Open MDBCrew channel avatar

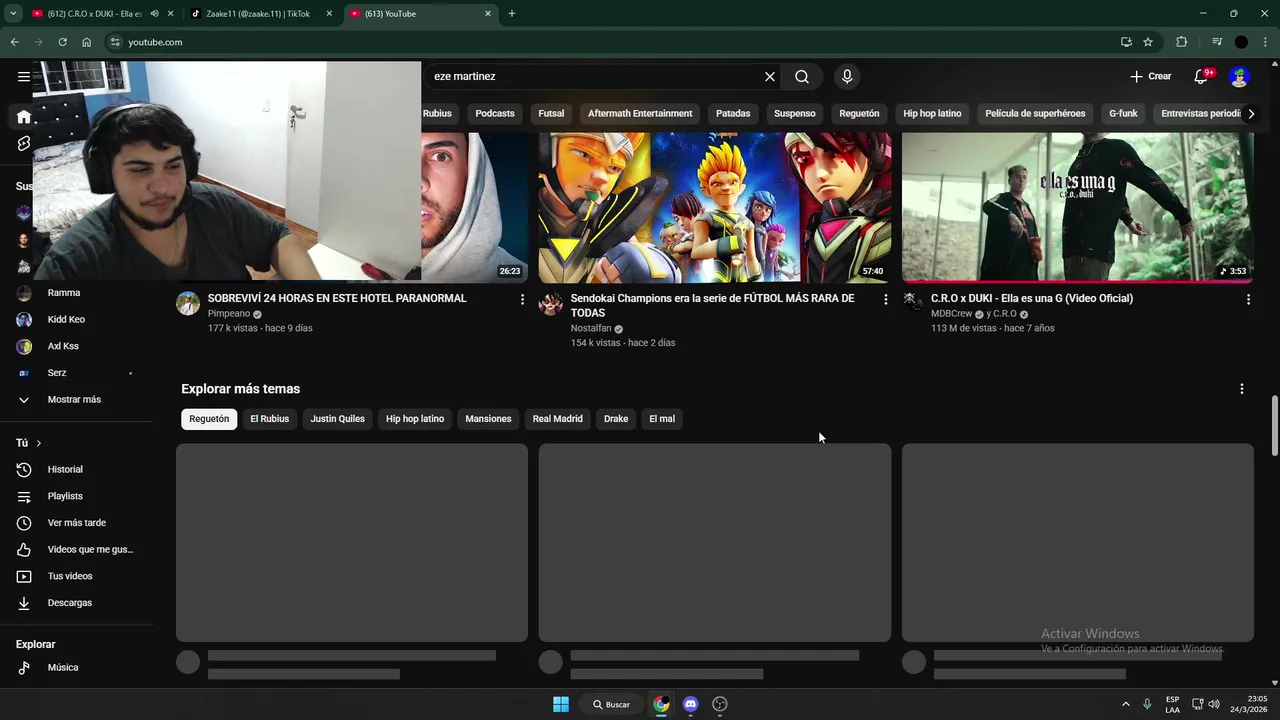click(x=914, y=304)
